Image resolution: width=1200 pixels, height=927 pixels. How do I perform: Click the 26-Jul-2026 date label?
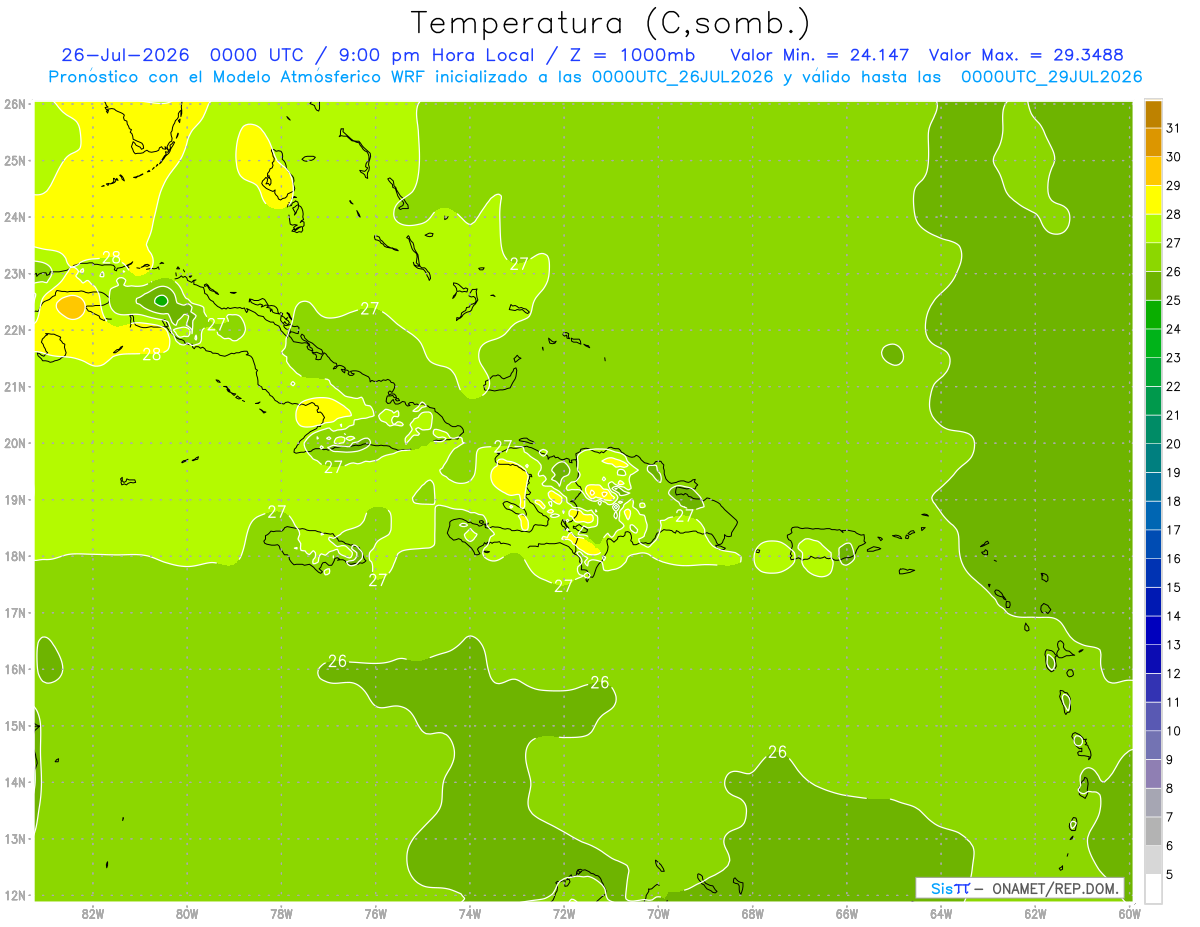pyautogui.click(x=123, y=54)
